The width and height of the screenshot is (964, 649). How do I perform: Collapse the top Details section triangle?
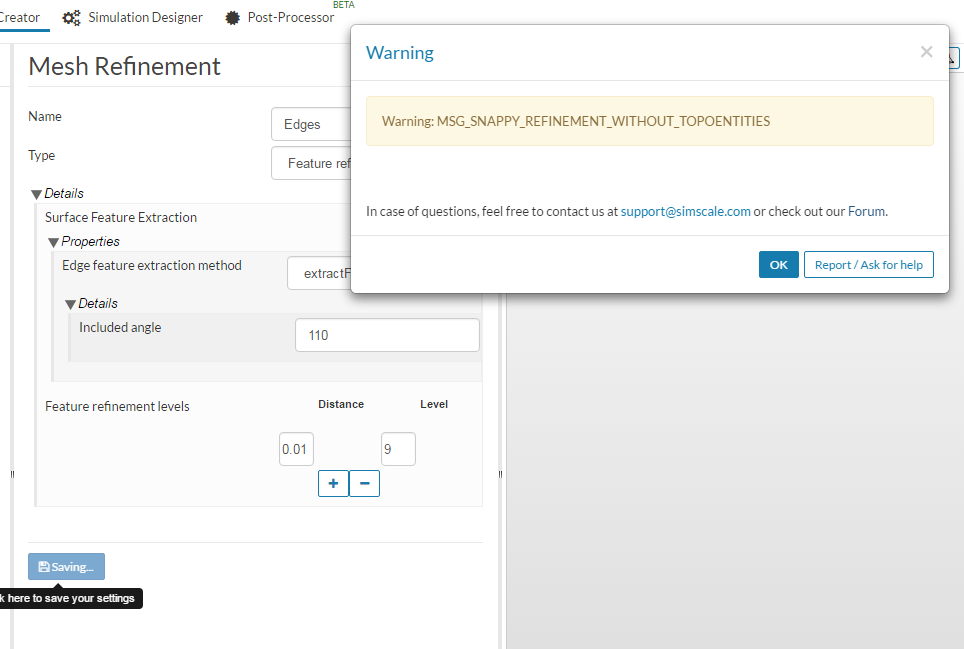pyautogui.click(x=36, y=194)
